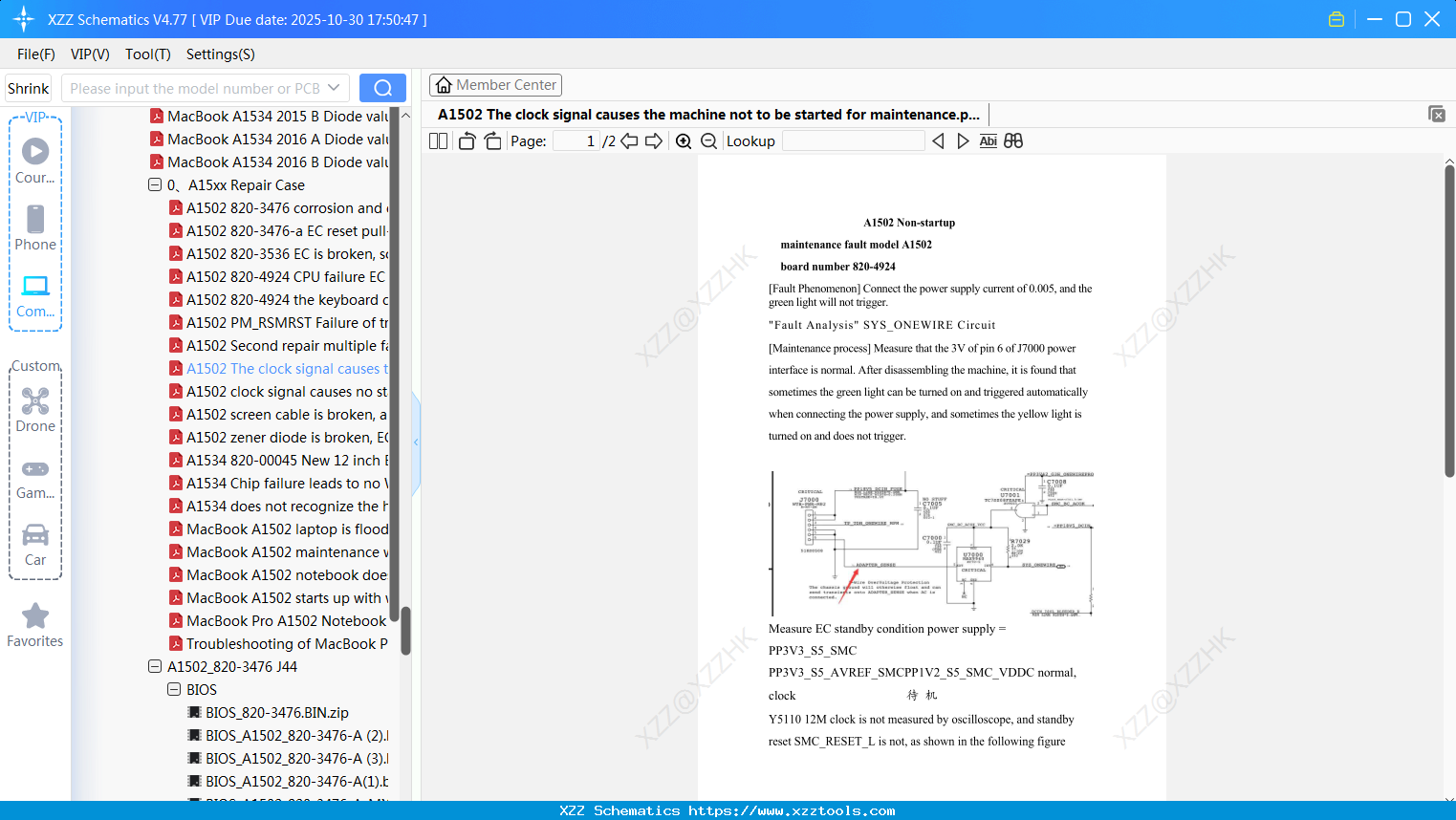Image resolution: width=1456 pixels, height=820 pixels.
Task: Open A1502 820-4924 the keyboard document
Action: point(279,300)
